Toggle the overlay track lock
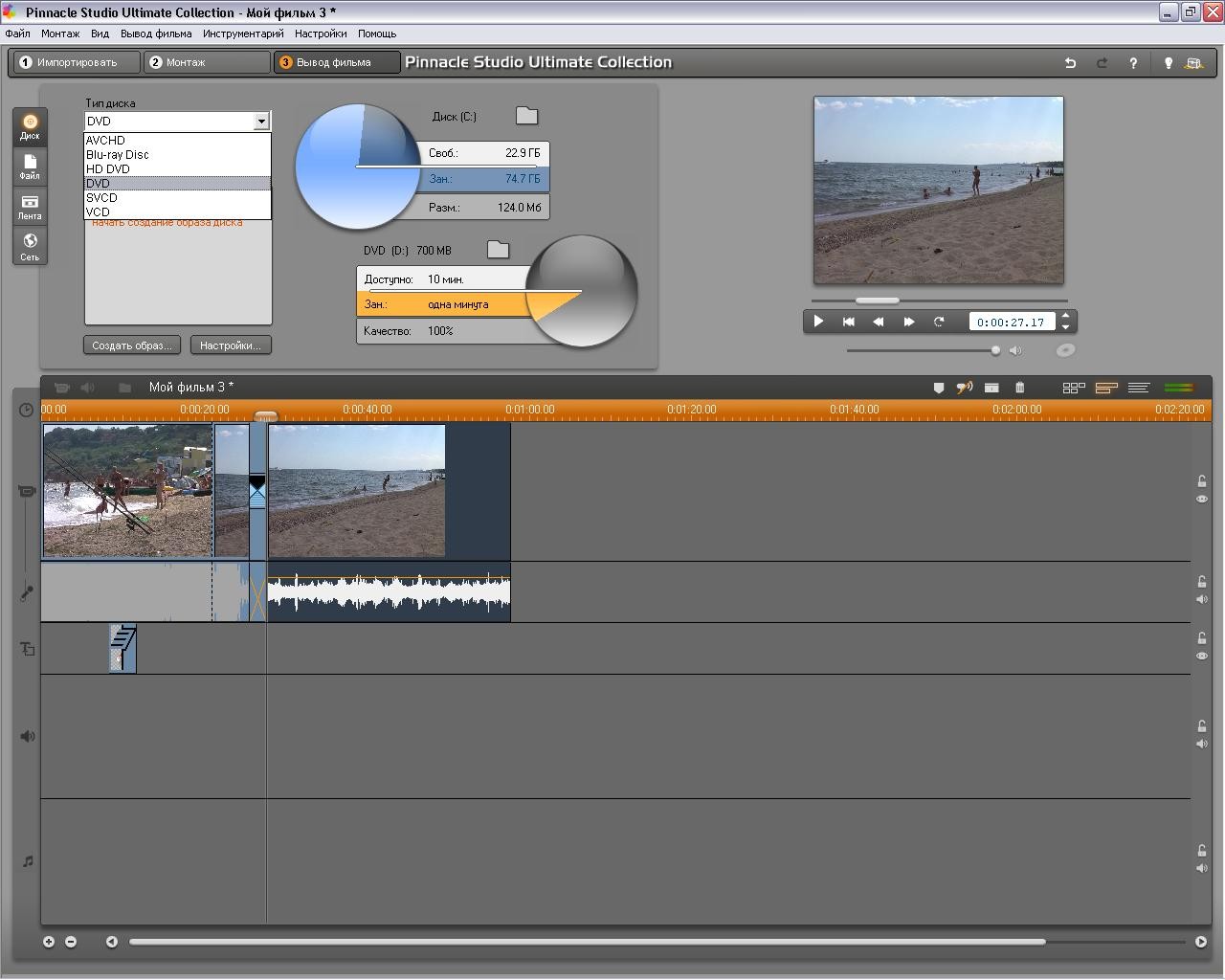The width and height of the screenshot is (1225, 980). pos(1202,637)
